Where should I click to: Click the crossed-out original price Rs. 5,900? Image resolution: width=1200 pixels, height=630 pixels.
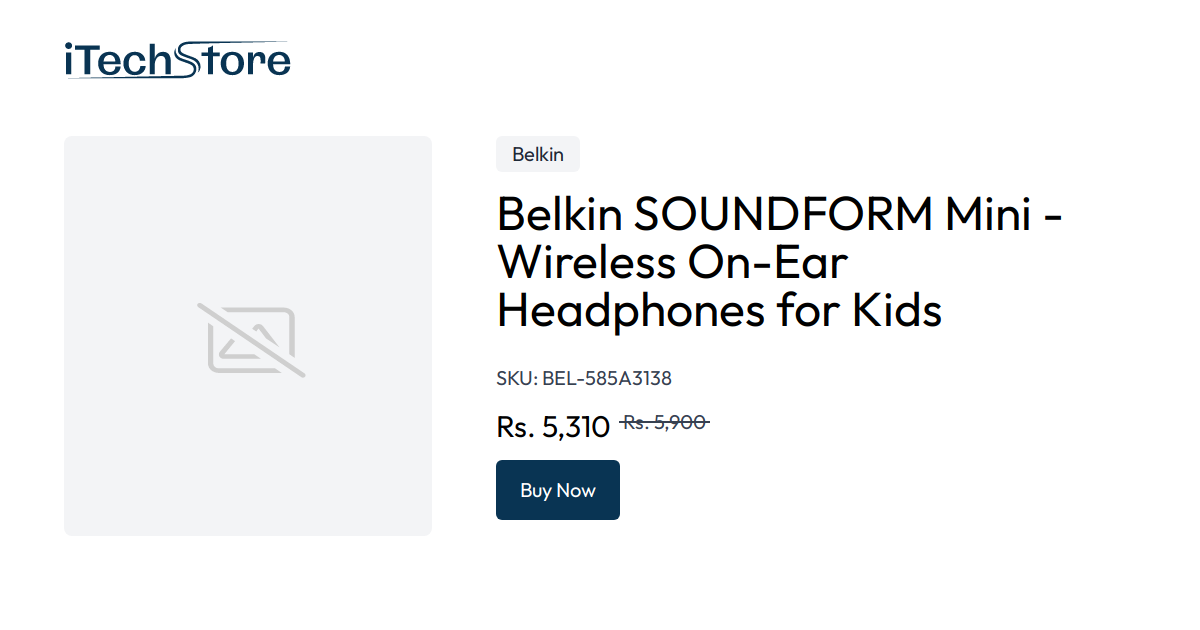point(666,423)
